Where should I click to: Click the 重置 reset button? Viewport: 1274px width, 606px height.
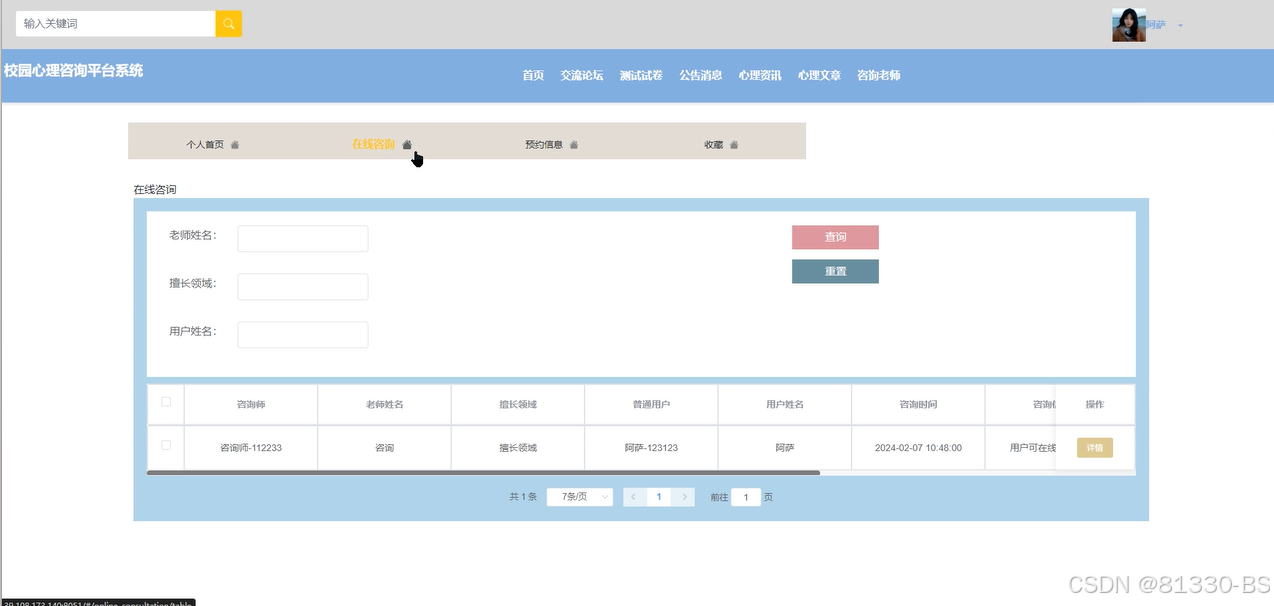pyautogui.click(x=835, y=272)
